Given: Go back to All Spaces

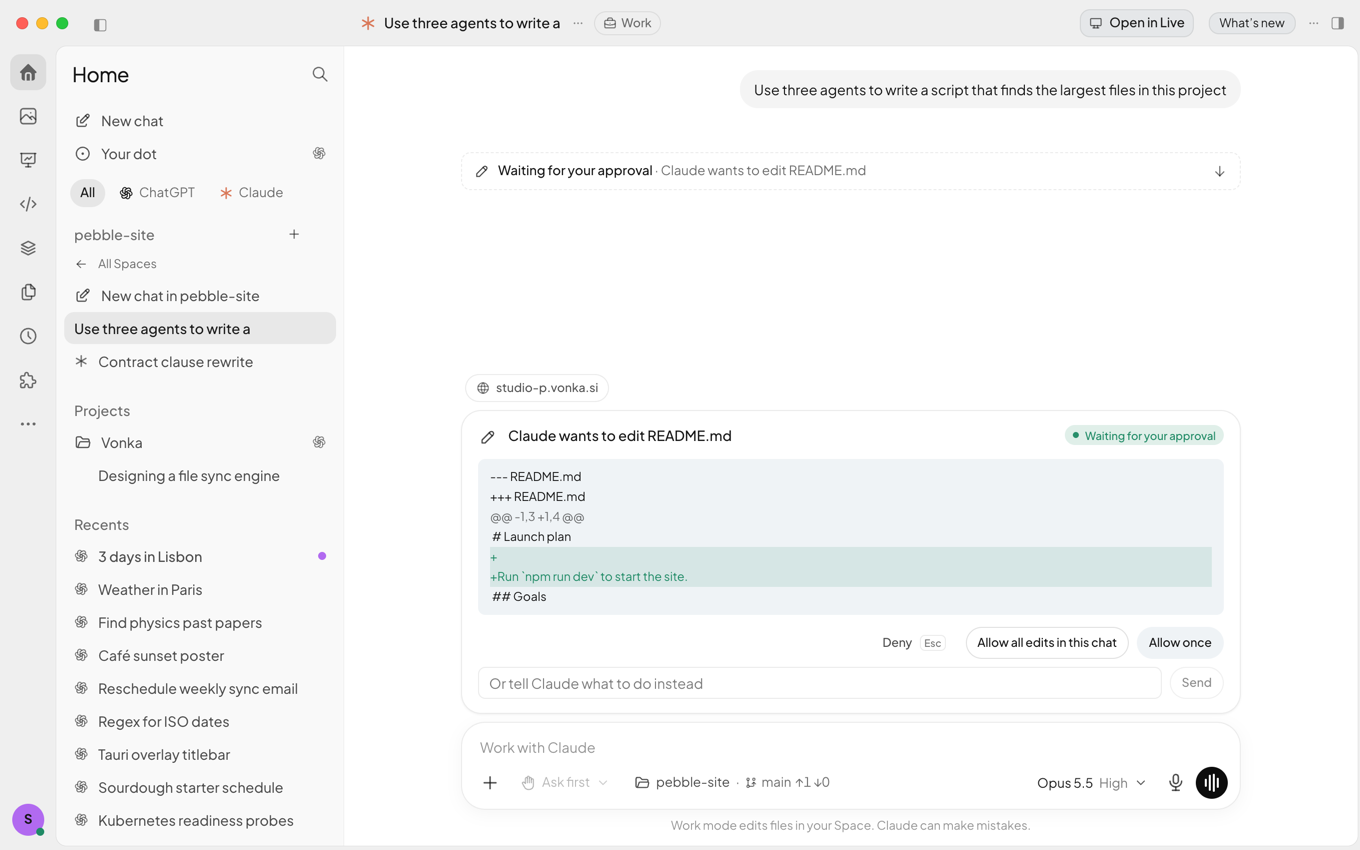Looking at the screenshot, I should coord(116,264).
